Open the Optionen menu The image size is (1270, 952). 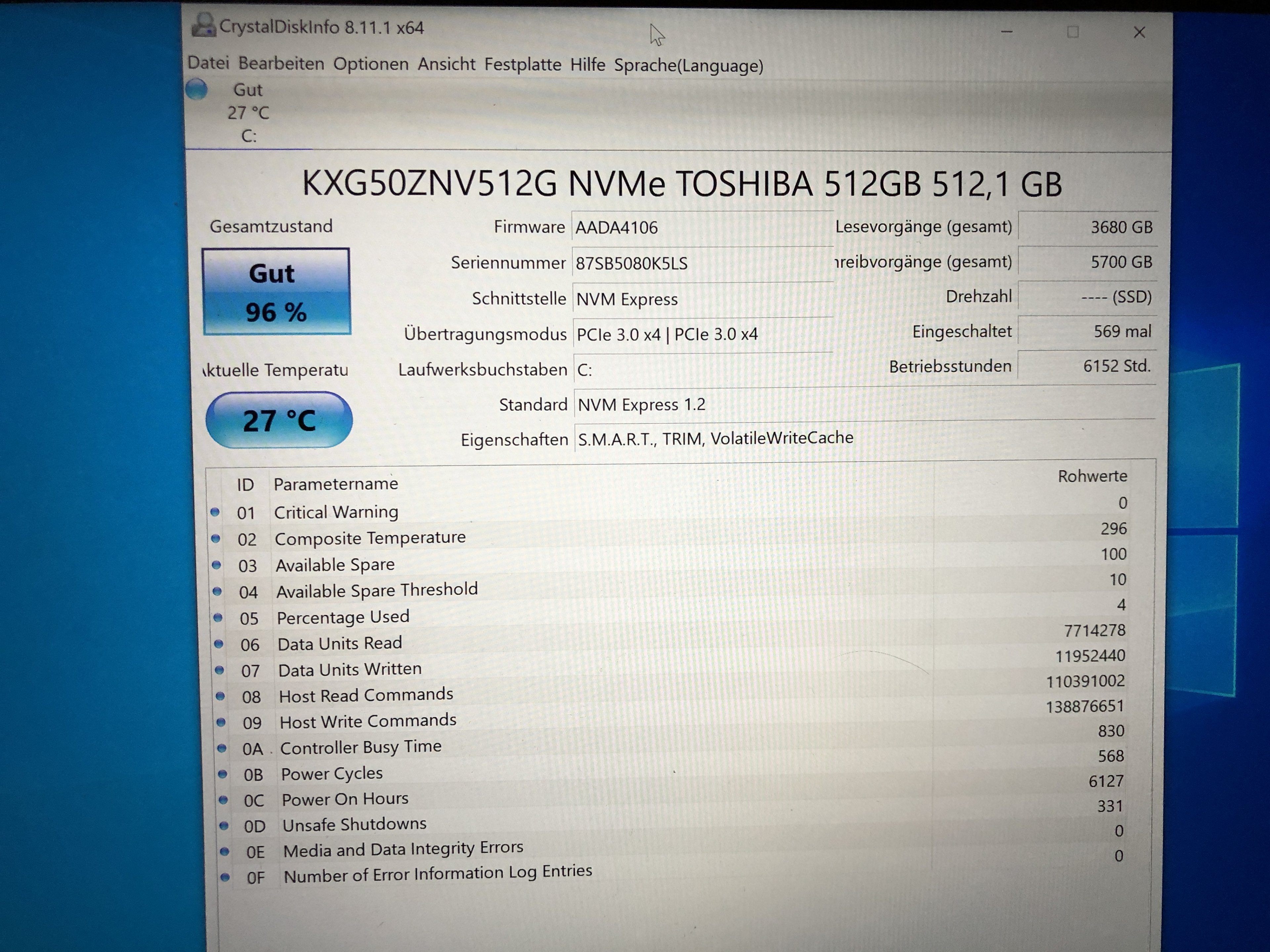[370, 64]
